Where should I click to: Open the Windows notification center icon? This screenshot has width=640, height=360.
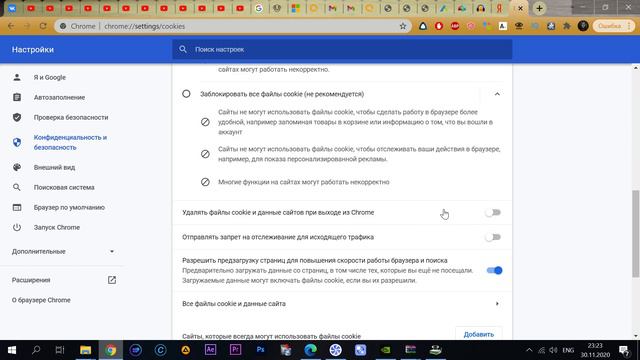coord(624,350)
